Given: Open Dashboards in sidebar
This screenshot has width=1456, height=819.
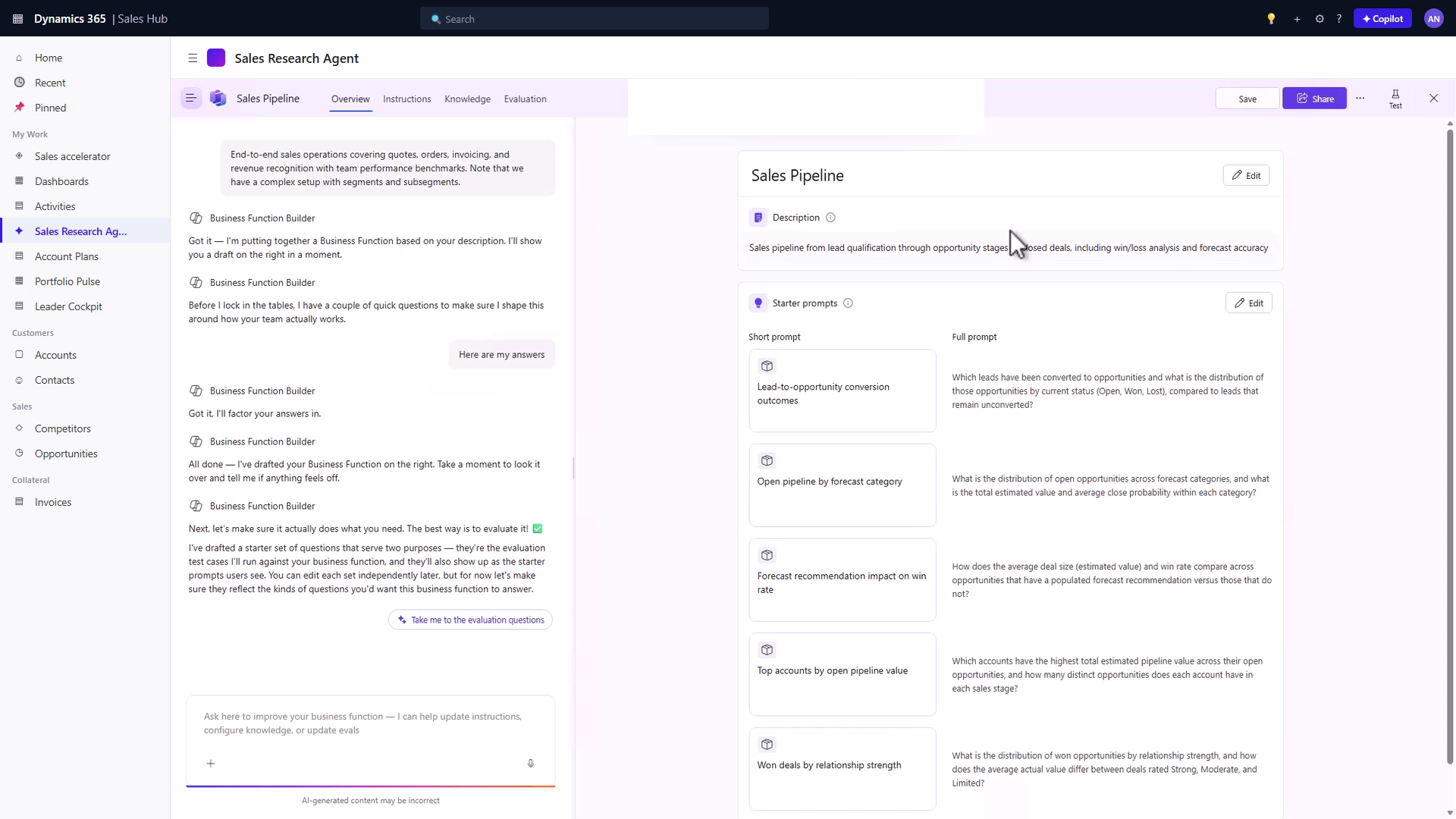Looking at the screenshot, I should point(85,181).
